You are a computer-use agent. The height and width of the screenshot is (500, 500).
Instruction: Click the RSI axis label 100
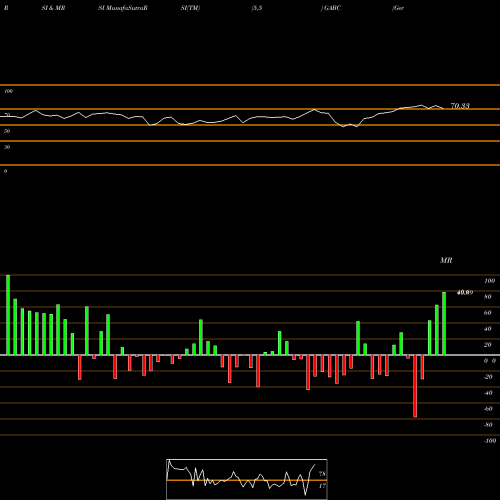(x=8, y=91)
